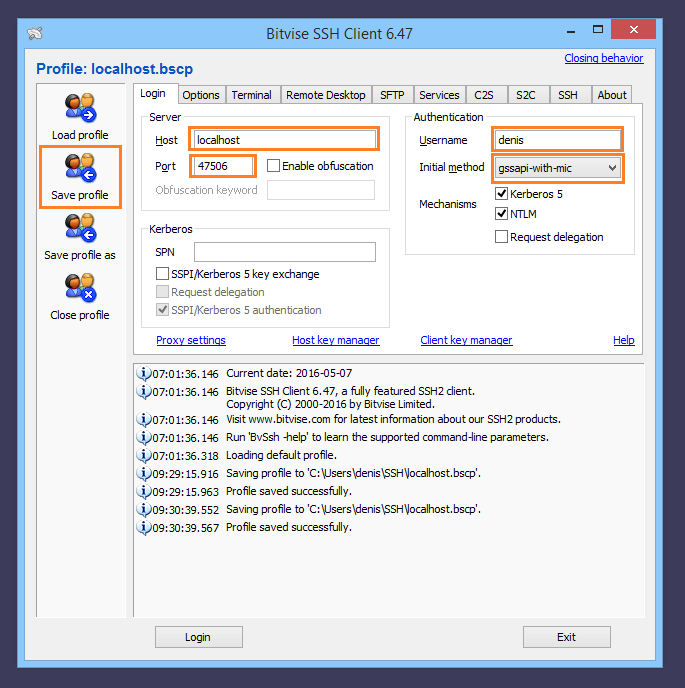
Task: Click the Save profile as icon
Action: point(80,228)
